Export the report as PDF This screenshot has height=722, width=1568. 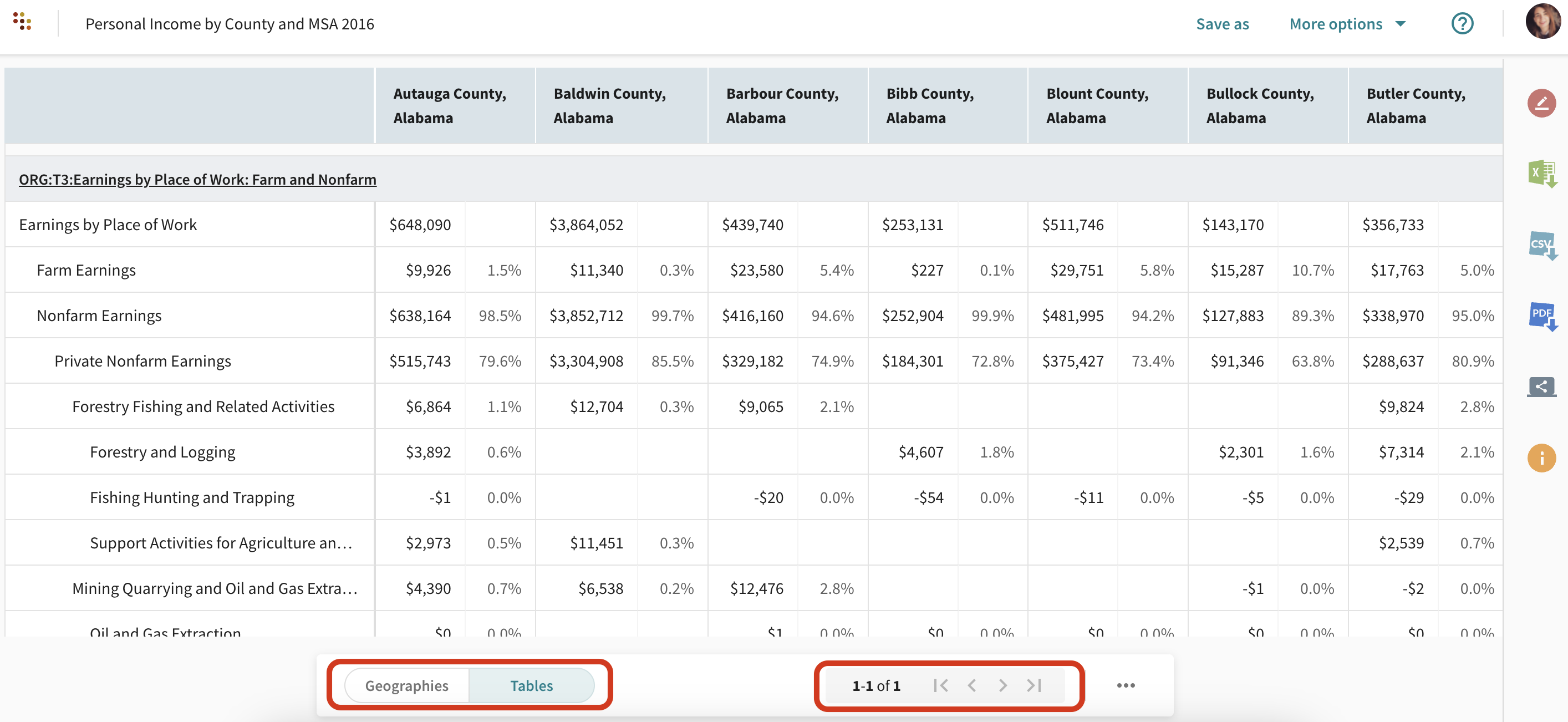(x=1541, y=316)
